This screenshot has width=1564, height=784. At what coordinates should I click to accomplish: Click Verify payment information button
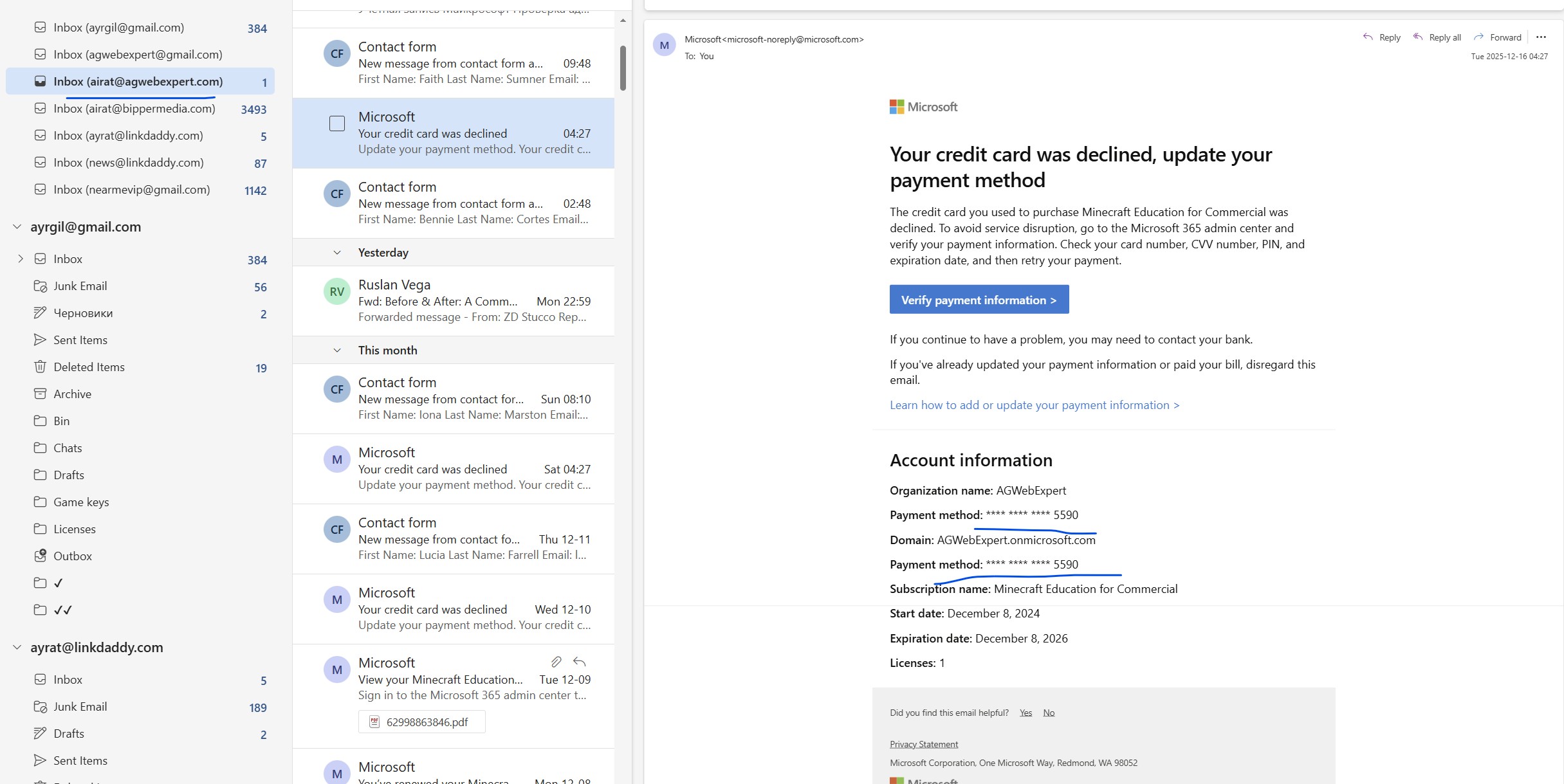point(979,300)
